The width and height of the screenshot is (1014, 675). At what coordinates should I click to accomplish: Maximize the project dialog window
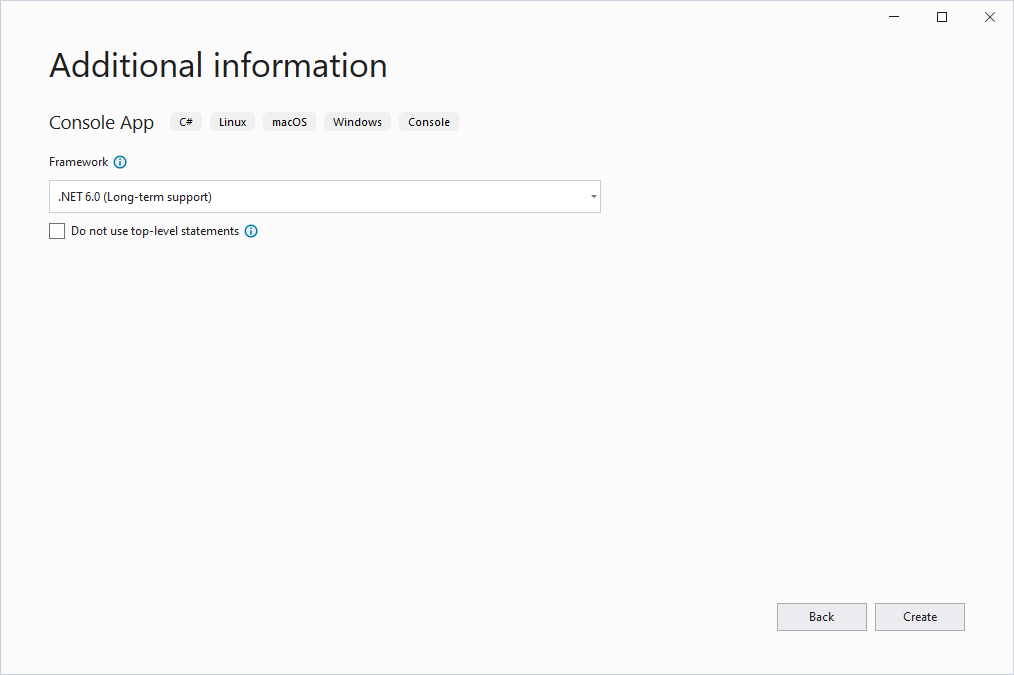pos(941,17)
